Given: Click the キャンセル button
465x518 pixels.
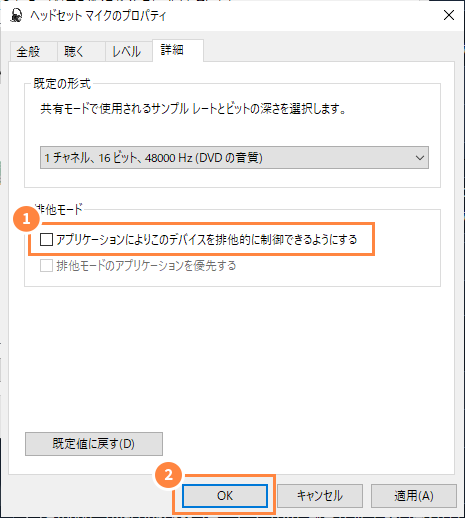Looking at the screenshot, I should tap(320, 496).
